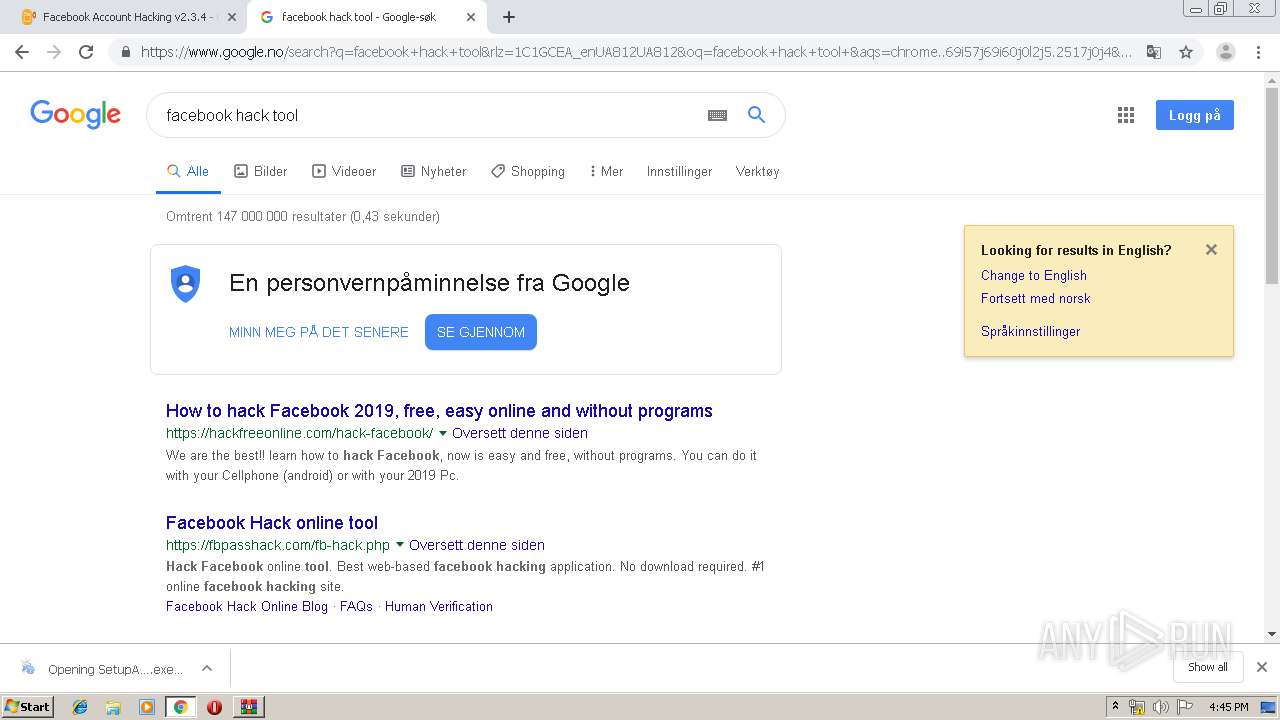Open Innstillinger search settings
The width and height of the screenshot is (1280, 720).
pos(679,171)
